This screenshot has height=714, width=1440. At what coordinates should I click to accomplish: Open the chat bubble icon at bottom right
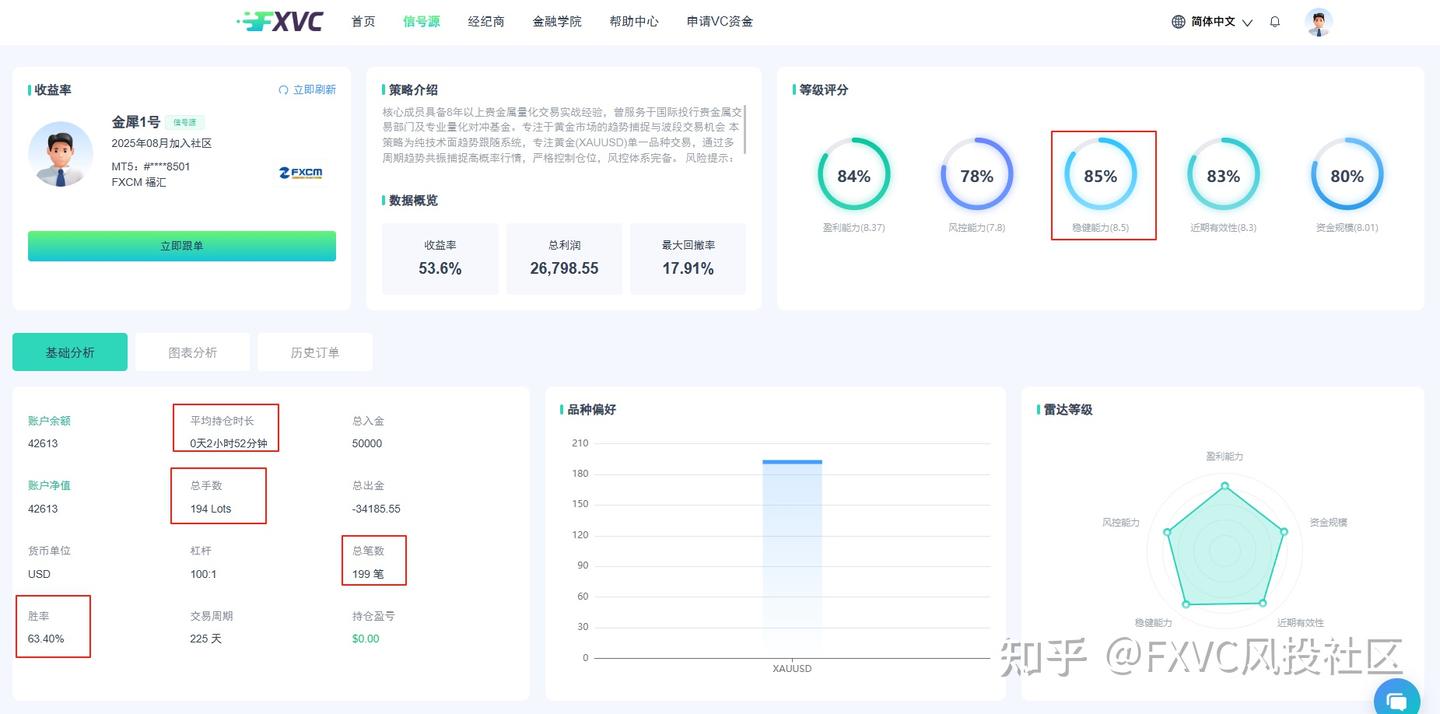pyautogui.click(x=1397, y=699)
